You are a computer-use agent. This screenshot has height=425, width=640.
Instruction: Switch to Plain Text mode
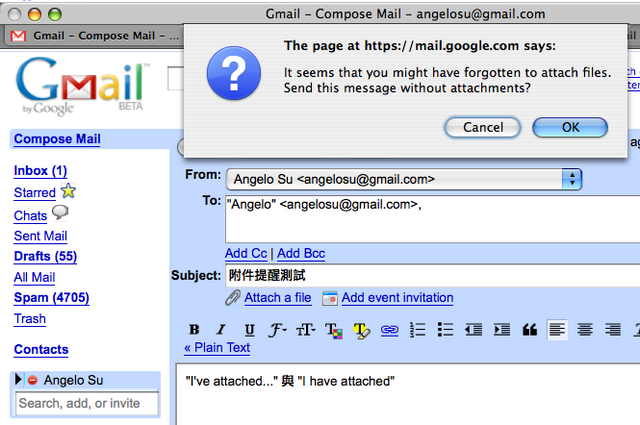(217, 348)
